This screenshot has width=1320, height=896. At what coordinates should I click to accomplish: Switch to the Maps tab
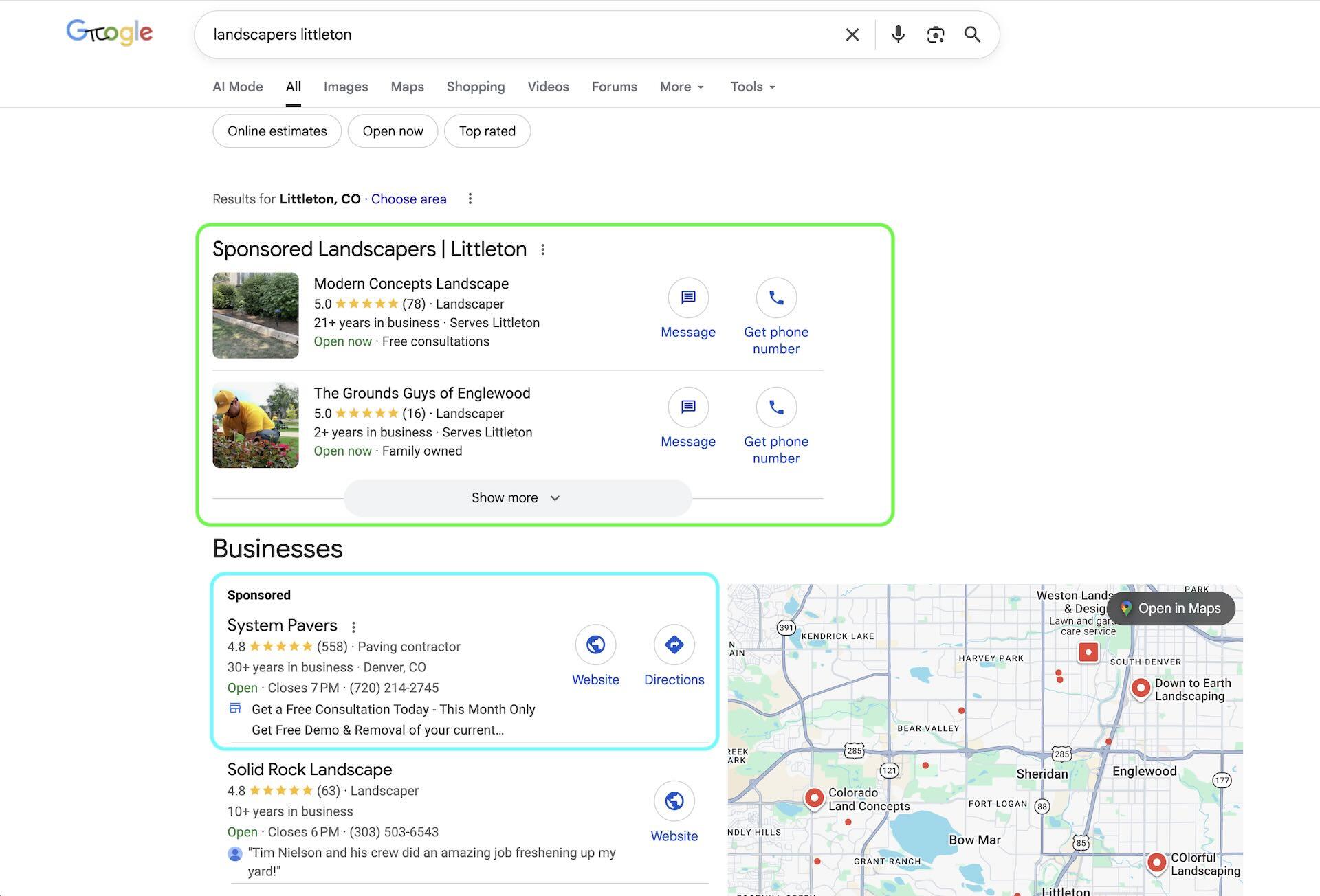click(406, 87)
